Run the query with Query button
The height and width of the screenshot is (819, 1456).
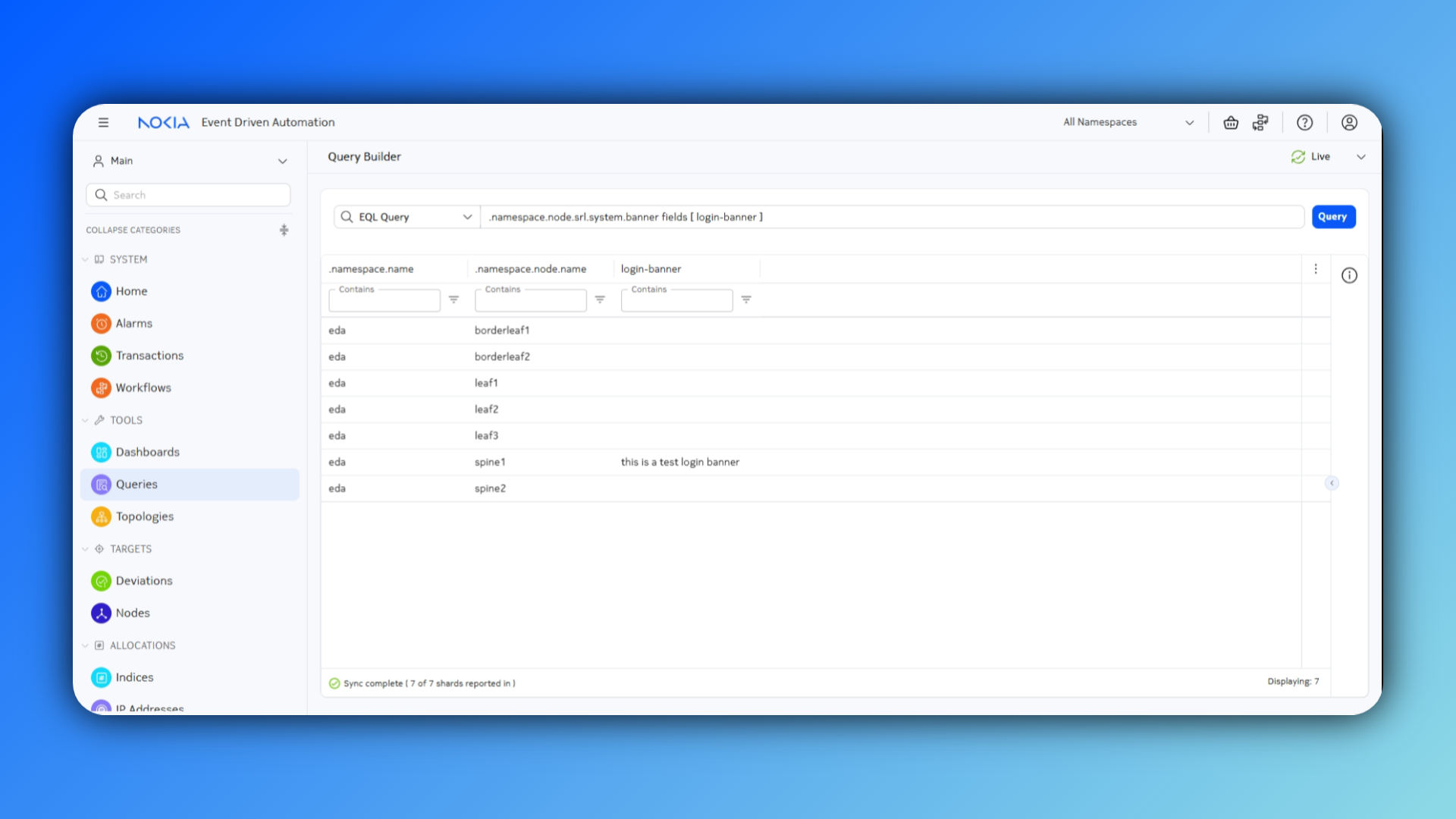[1332, 217]
